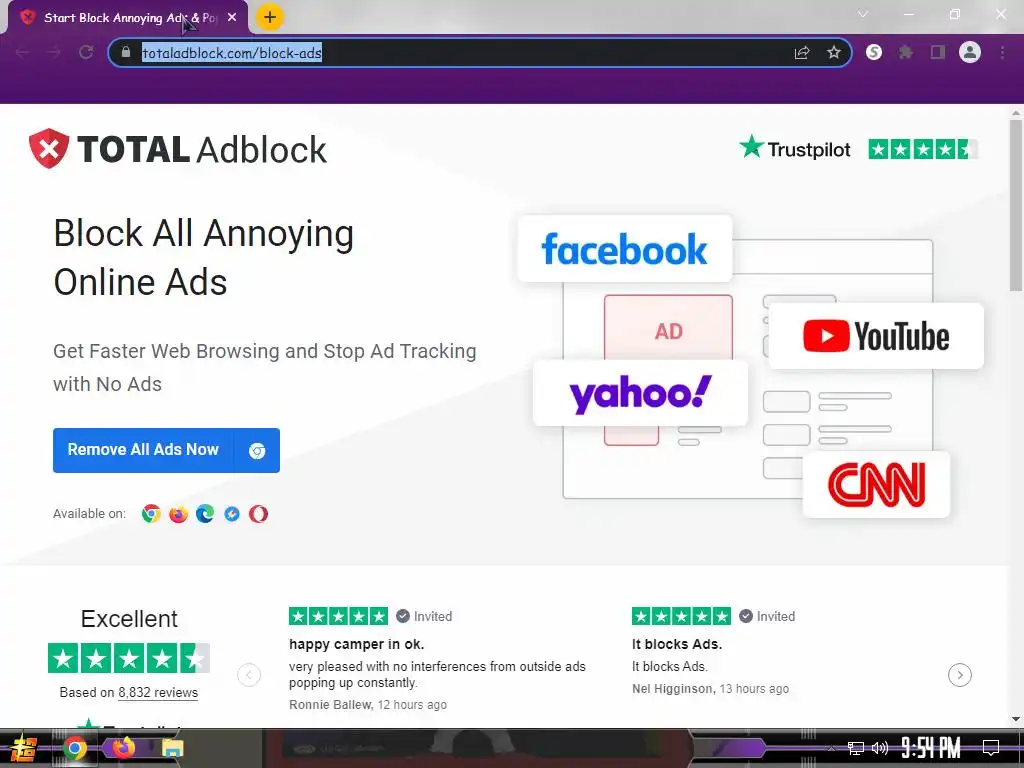Click 'Ronnie Ballew, 12 hours ago' text
This screenshot has height=768, width=1024.
tap(368, 705)
